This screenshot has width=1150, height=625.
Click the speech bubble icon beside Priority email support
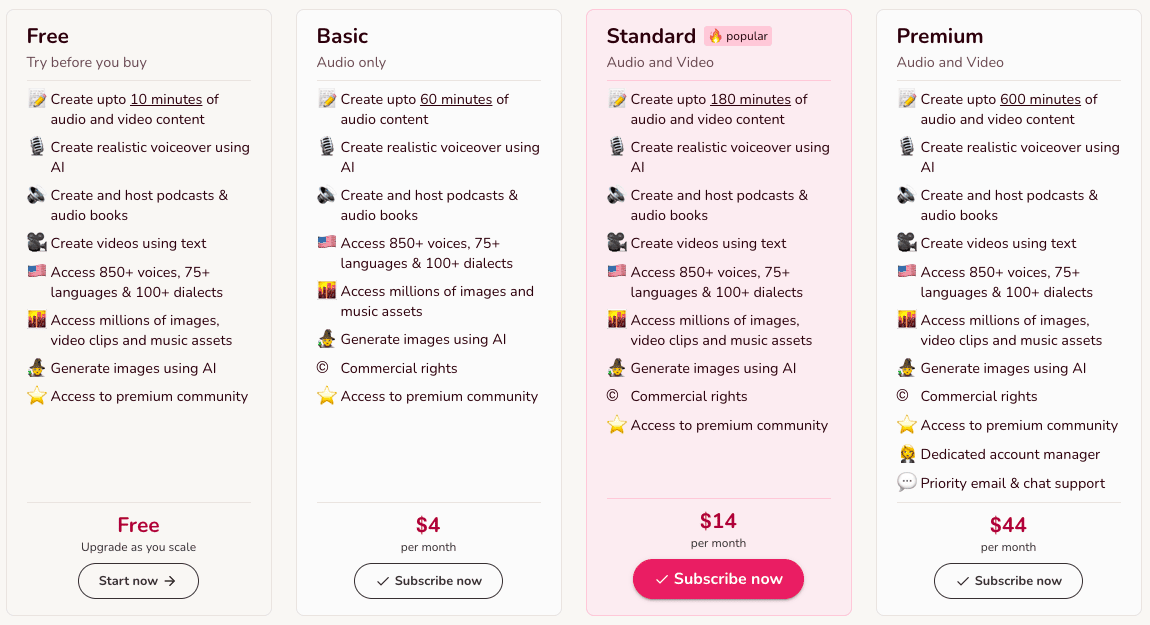pyautogui.click(x=907, y=483)
